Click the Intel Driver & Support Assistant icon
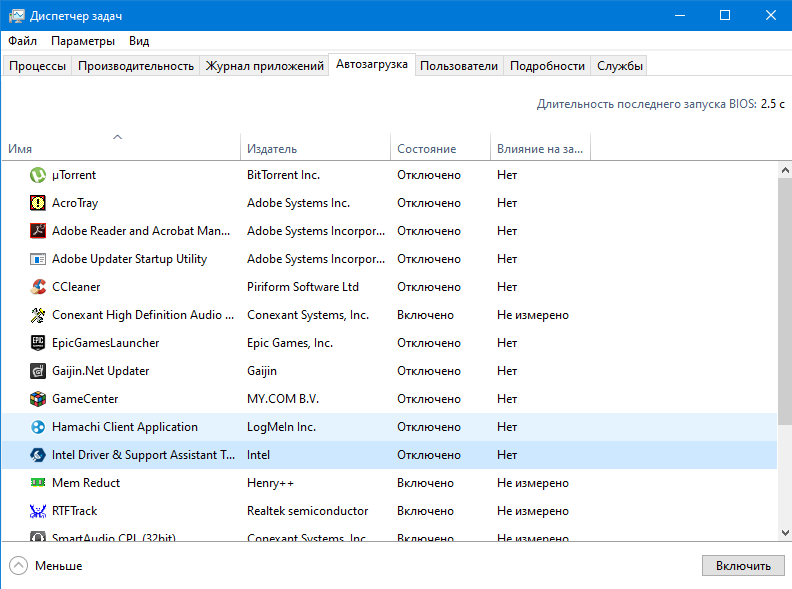This screenshot has width=792, height=589. (x=38, y=455)
